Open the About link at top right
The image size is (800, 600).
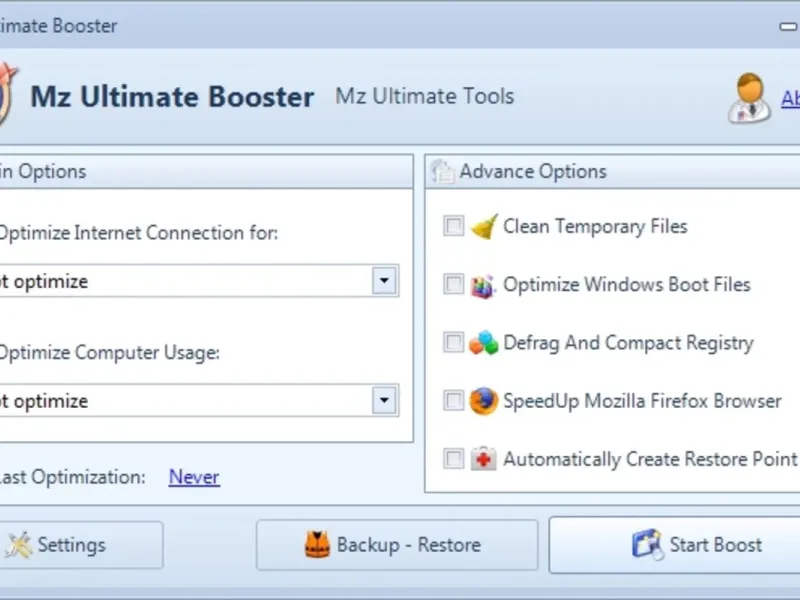point(790,98)
